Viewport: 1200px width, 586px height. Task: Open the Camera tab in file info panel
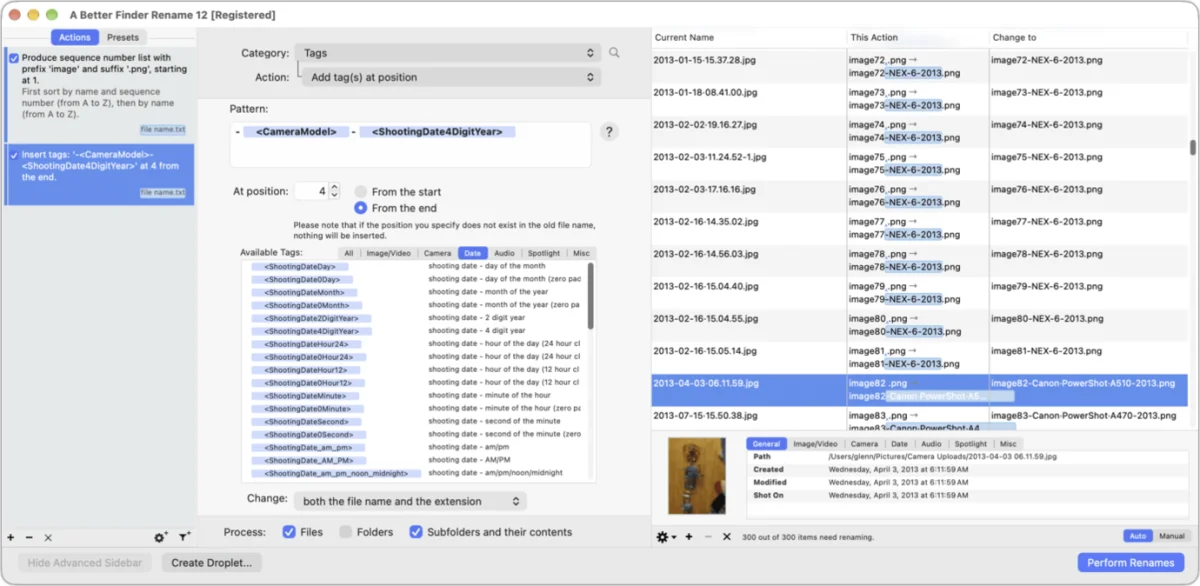pyautogui.click(x=864, y=443)
